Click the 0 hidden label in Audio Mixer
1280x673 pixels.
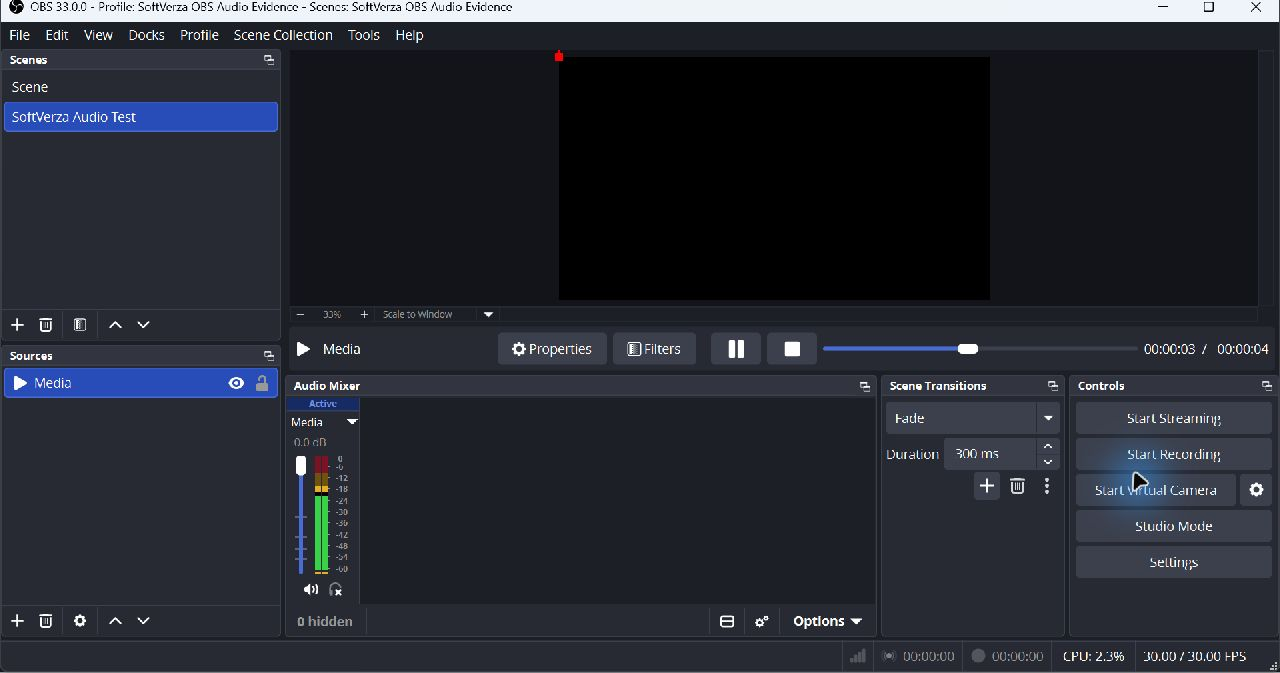tap(325, 622)
